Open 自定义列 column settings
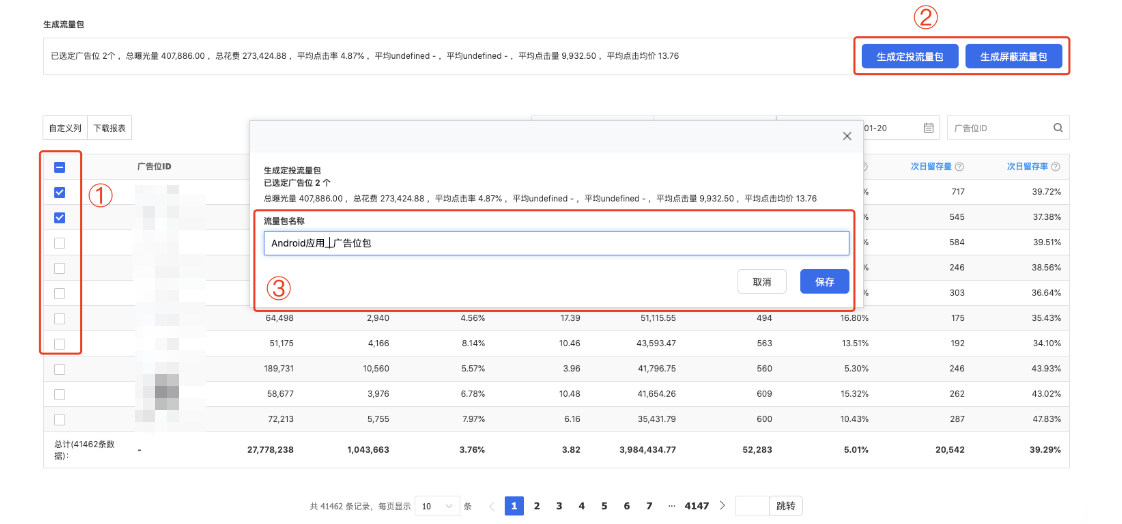Image resolution: width=1122 pixels, height=524 pixels. point(65,128)
